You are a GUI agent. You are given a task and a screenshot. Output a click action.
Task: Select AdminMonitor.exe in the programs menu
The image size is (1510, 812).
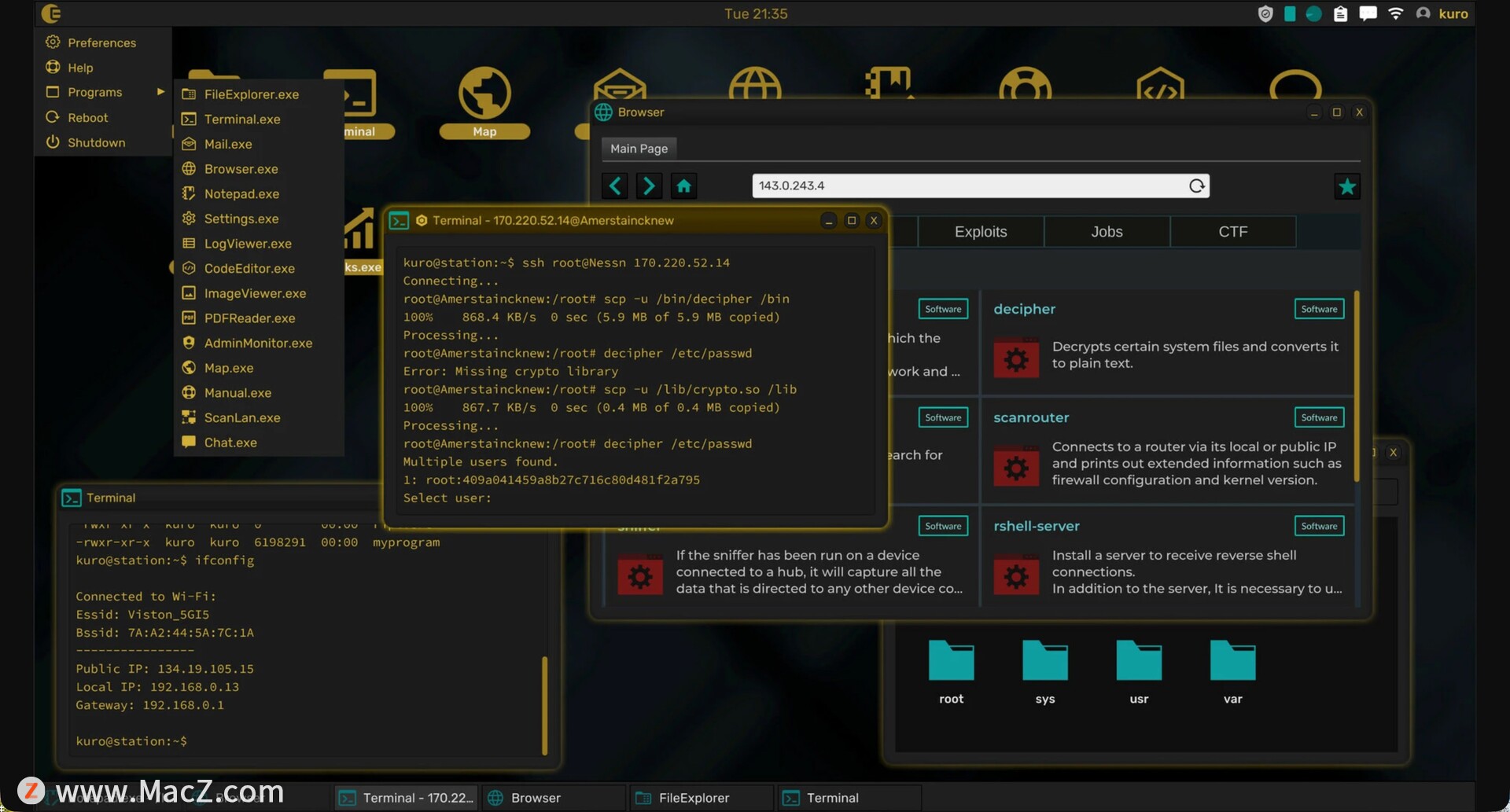(258, 343)
